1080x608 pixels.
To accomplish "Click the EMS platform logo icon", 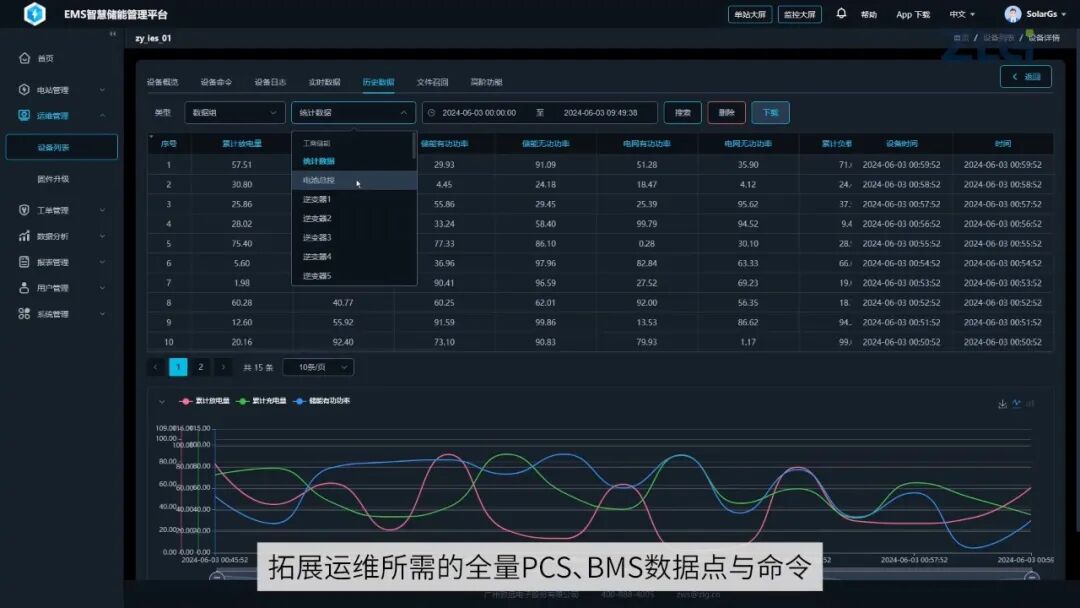I will 34,13.
